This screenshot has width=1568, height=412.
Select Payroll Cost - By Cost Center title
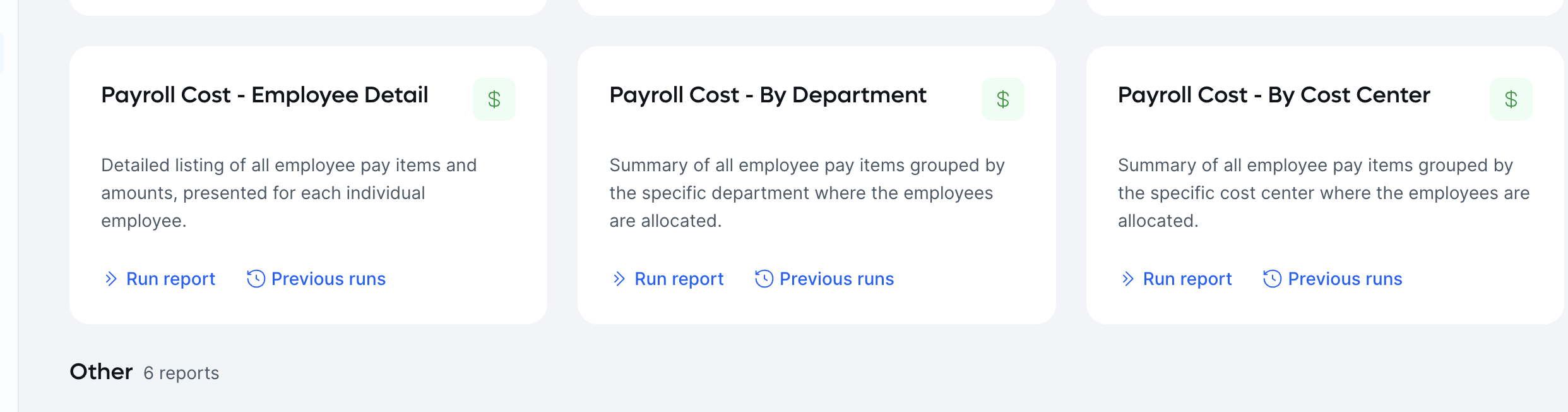1274,95
